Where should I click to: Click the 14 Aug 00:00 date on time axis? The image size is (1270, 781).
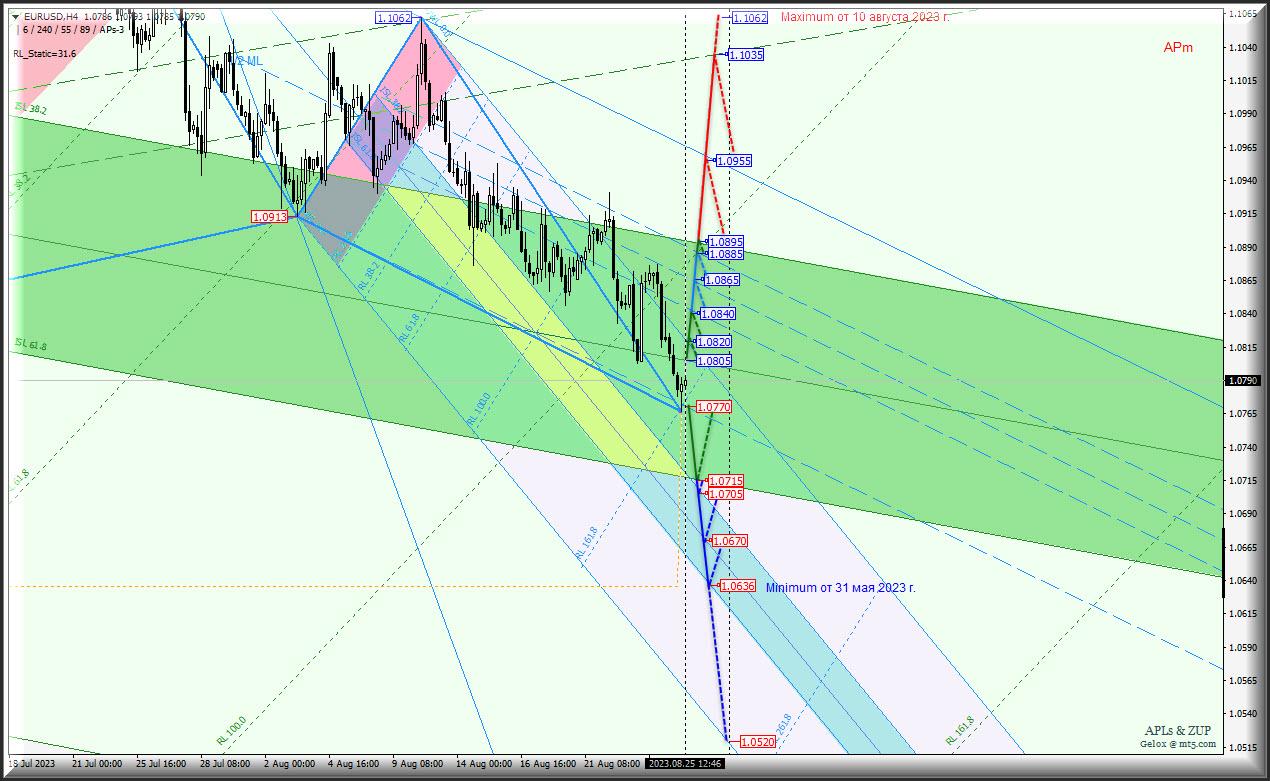point(482,763)
